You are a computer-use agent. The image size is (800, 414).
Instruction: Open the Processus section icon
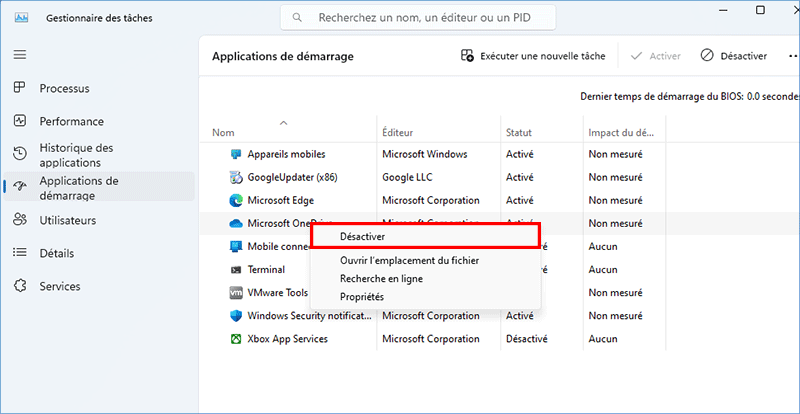[x=20, y=88]
